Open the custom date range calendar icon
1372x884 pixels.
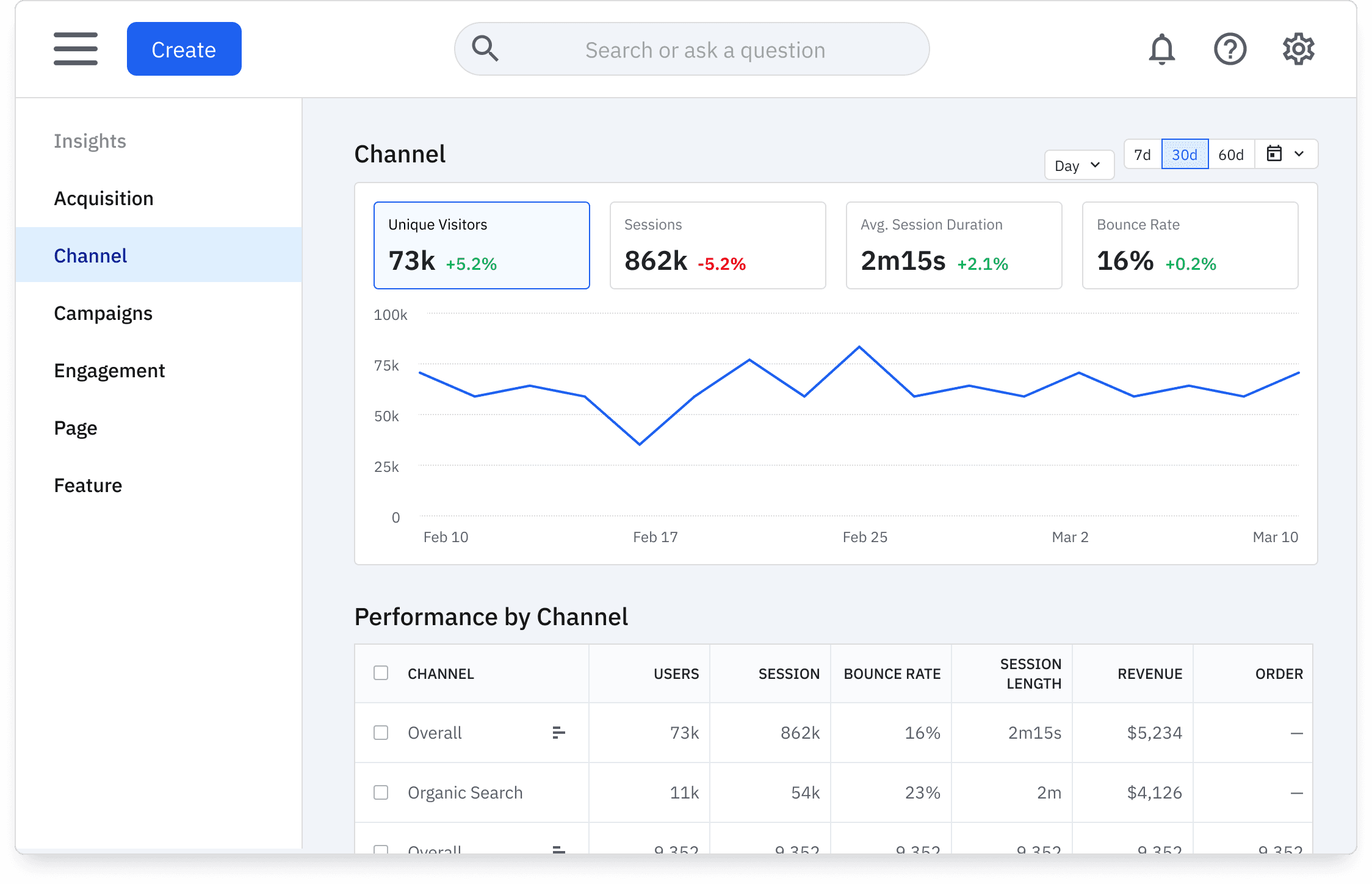tap(1275, 154)
